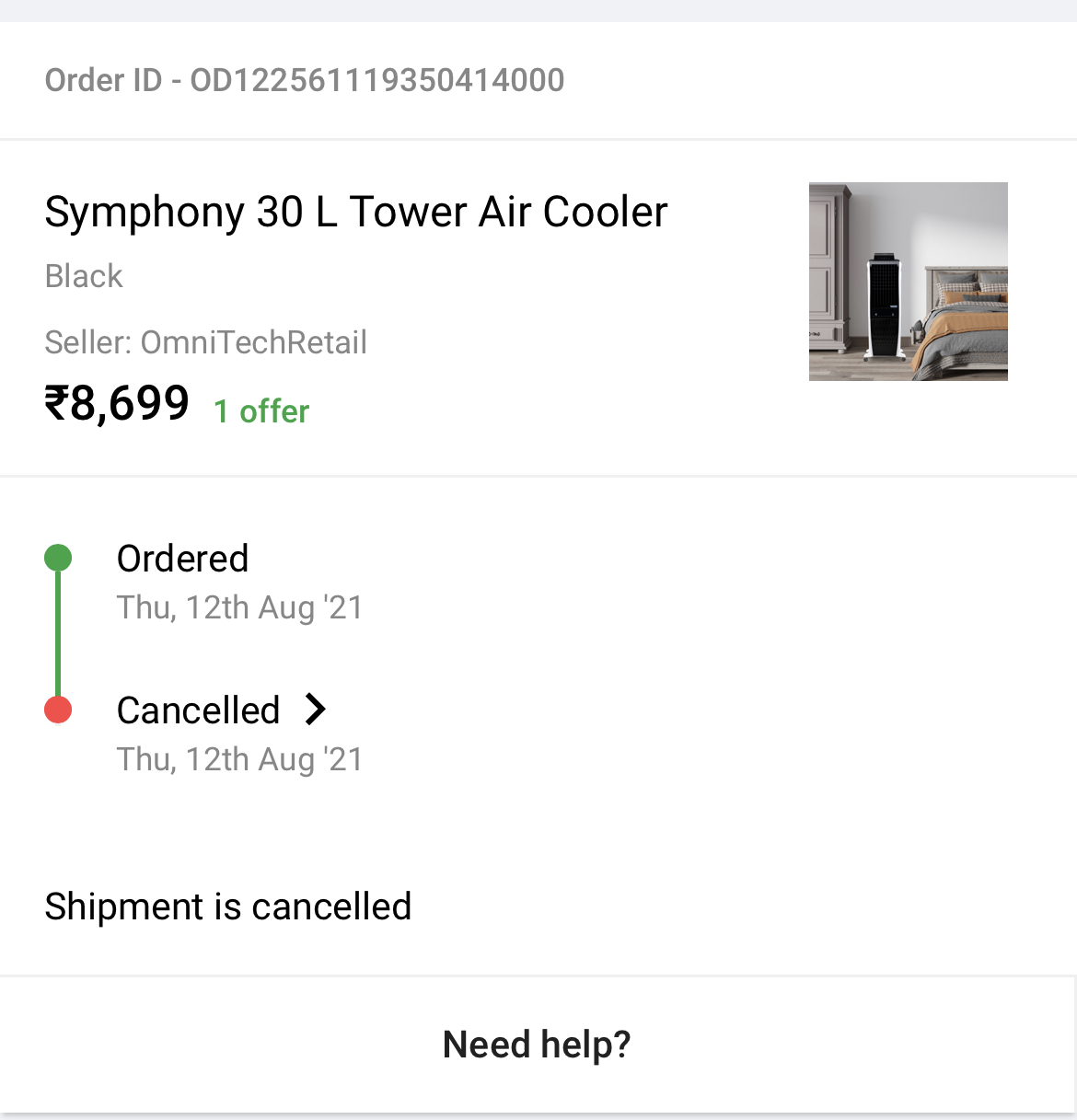Open the air cooler product thumbnail
The width and height of the screenshot is (1077, 1120).
tap(908, 282)
